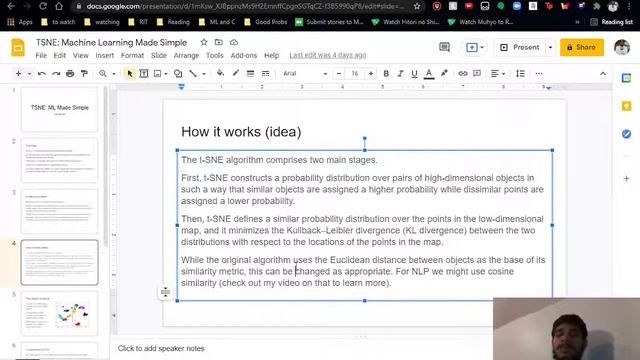Show more toolbar options
The height and width of the screenshot is (360, 640).
539,73
